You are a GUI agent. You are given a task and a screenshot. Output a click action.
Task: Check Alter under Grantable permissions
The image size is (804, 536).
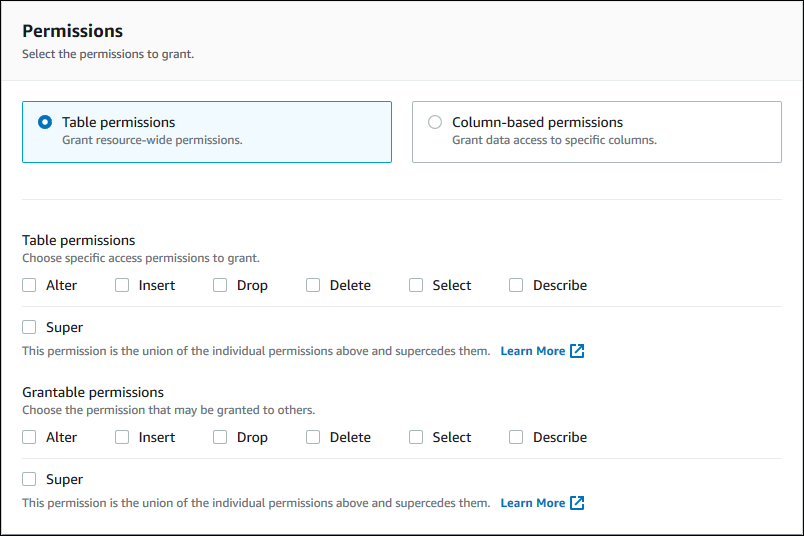(x=30, y=437)
